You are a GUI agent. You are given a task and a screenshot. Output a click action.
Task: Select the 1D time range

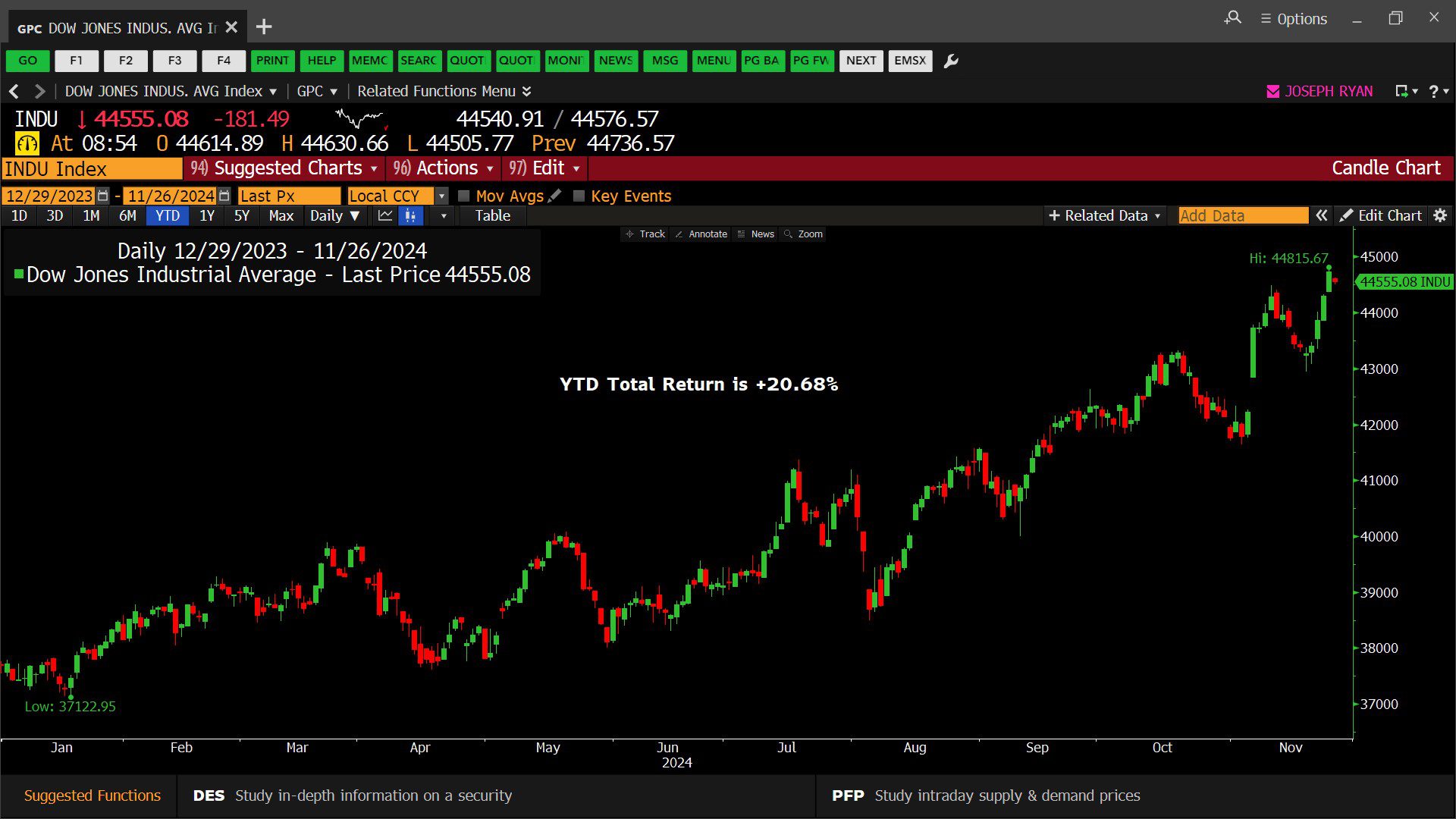pos(19,216)
